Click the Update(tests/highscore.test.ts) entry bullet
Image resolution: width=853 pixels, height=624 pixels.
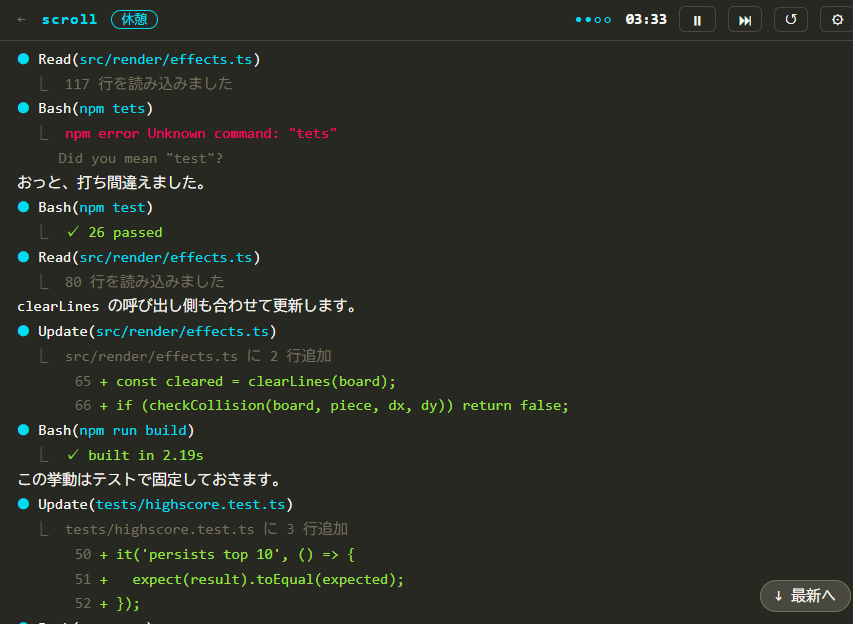tap(23, 504)
